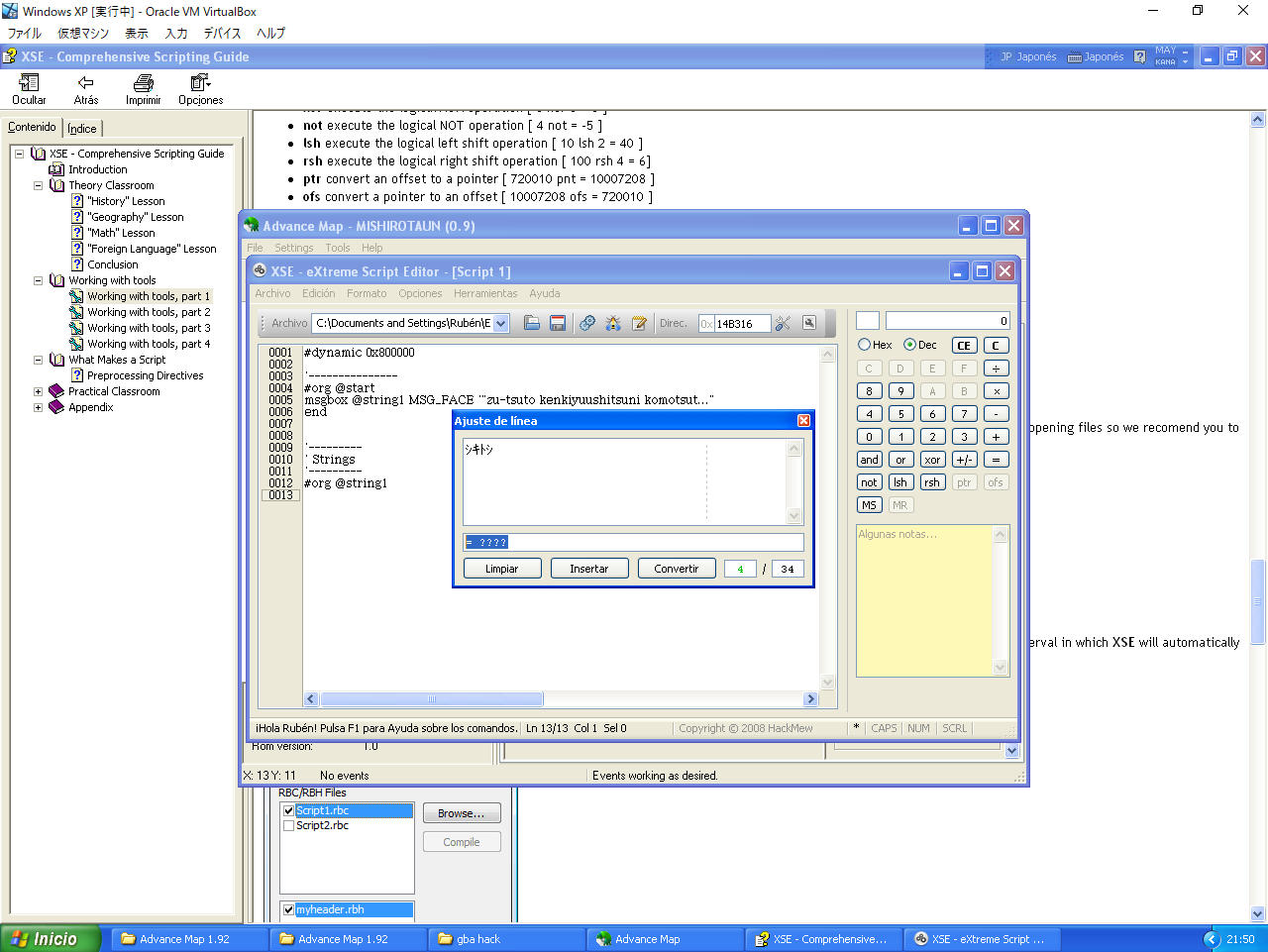Click the save floppy disk icon in XSE
The image size is (1268, 952).
pyautogui.click(x=558, y=323)
